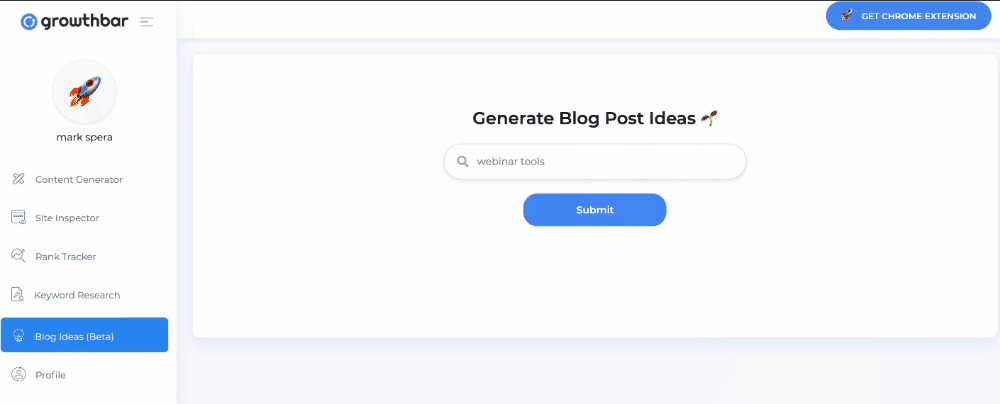The image size is (1000, 404).
Task: Click the Keyword Research document icon
Action: (x=18, y=295)
